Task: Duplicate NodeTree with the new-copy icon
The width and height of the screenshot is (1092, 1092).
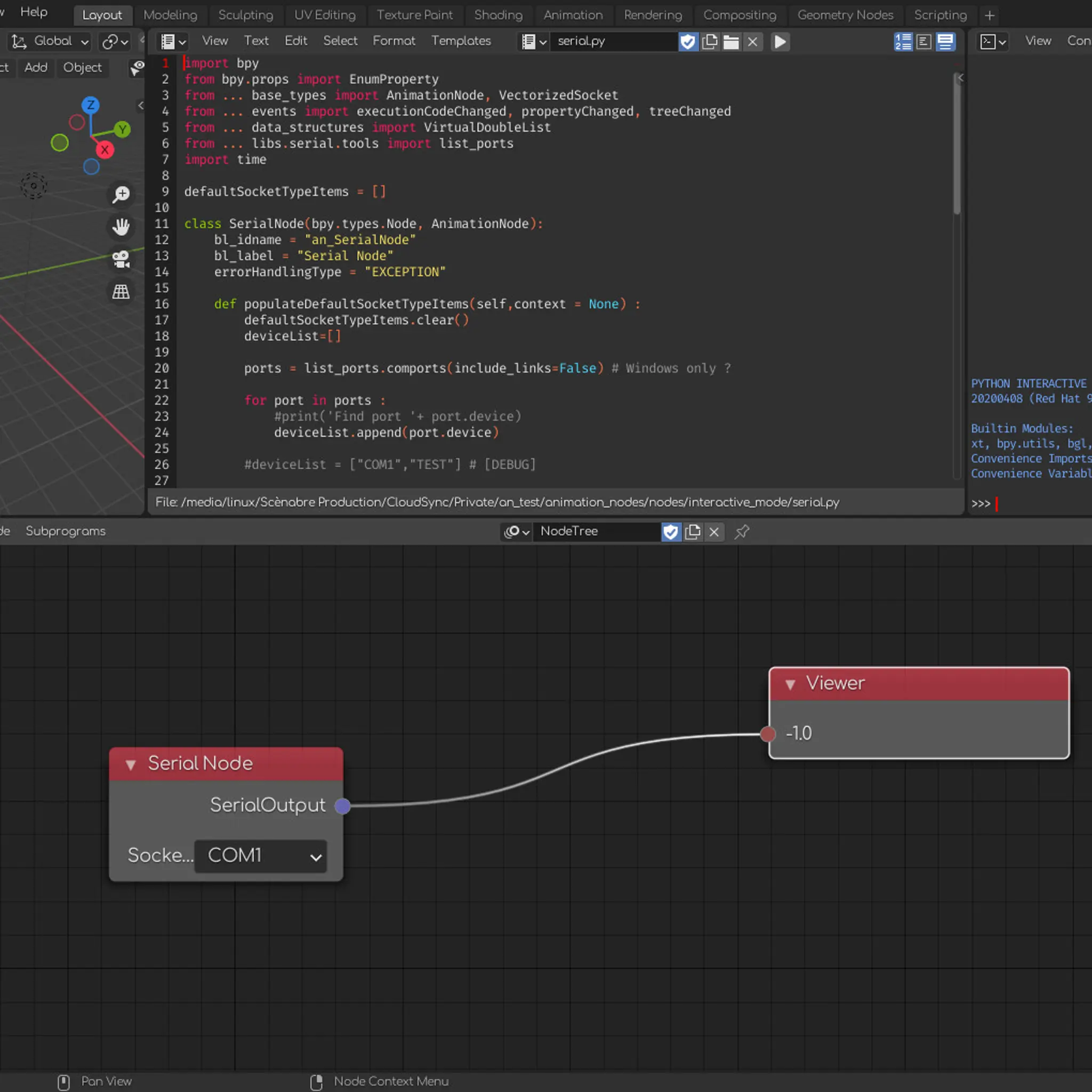Action: pyautogui.click(x=693, y=531)
